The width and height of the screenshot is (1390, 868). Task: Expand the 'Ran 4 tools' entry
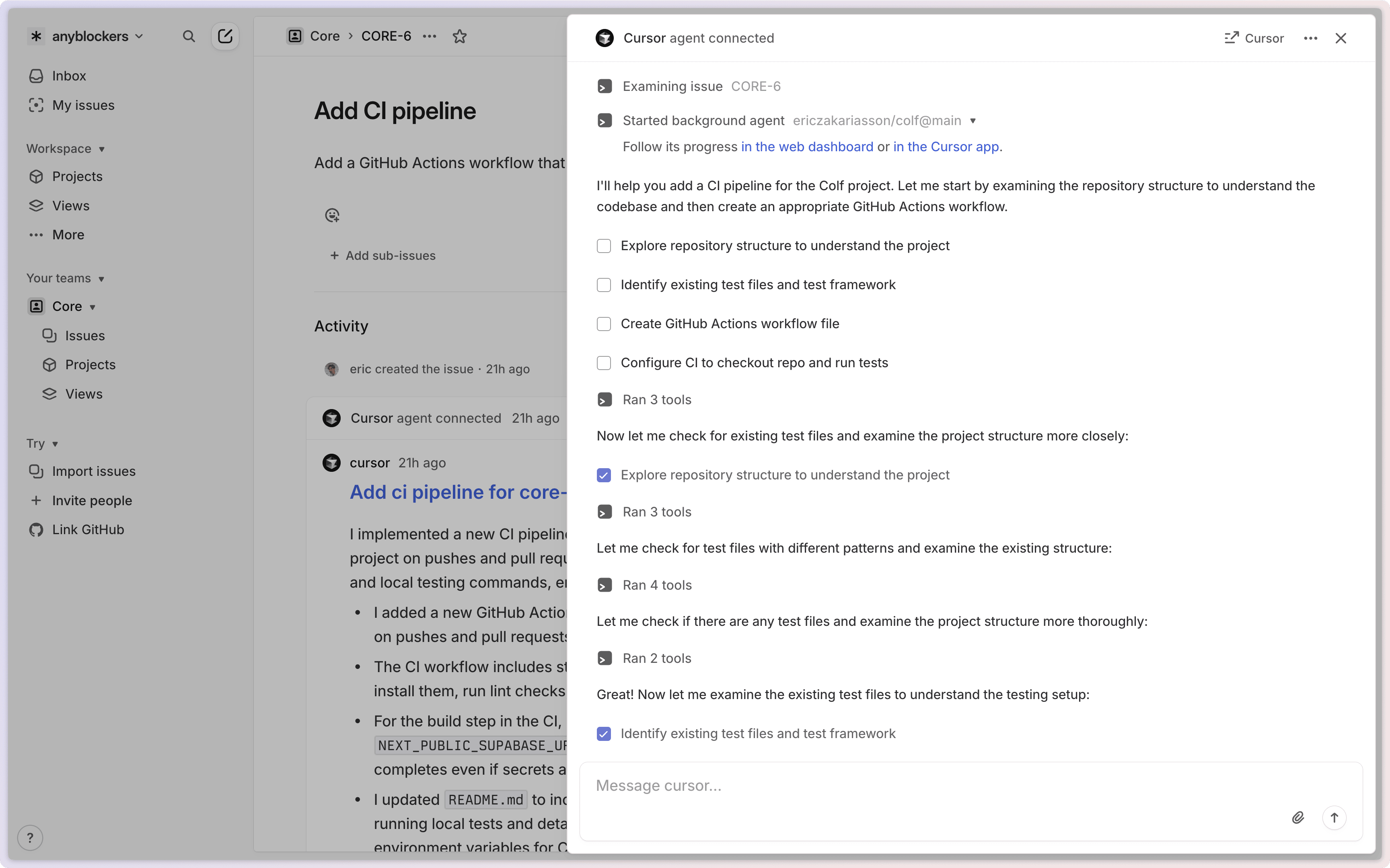(656, 585)
